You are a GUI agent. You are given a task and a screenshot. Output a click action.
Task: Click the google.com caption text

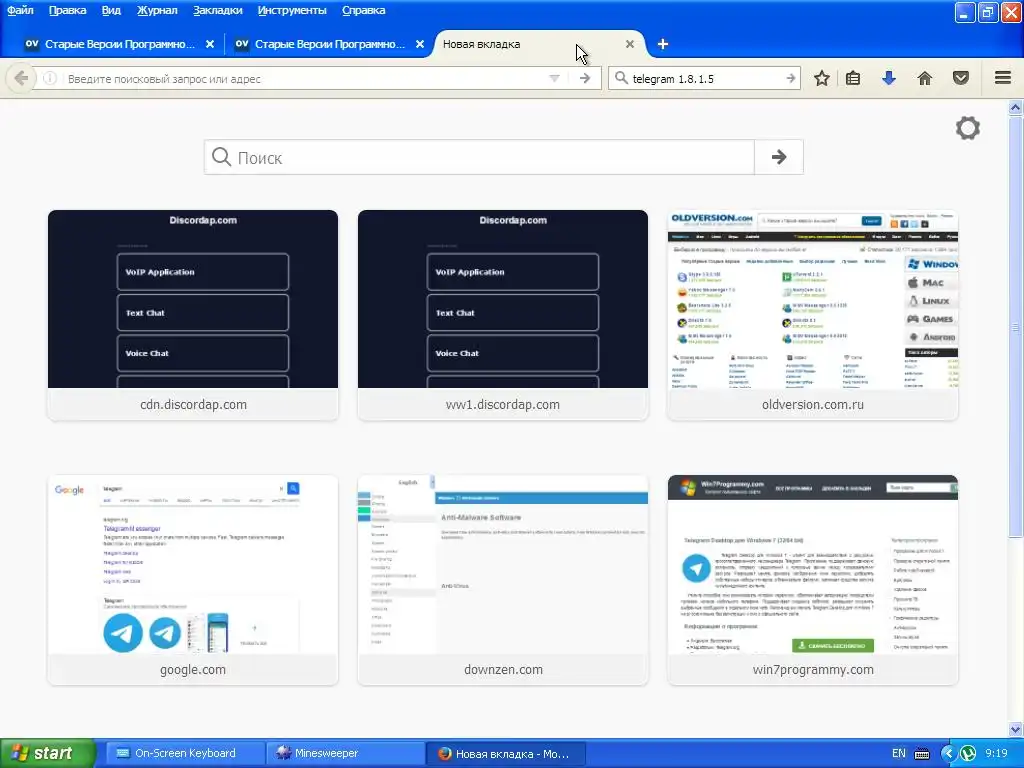193,669
